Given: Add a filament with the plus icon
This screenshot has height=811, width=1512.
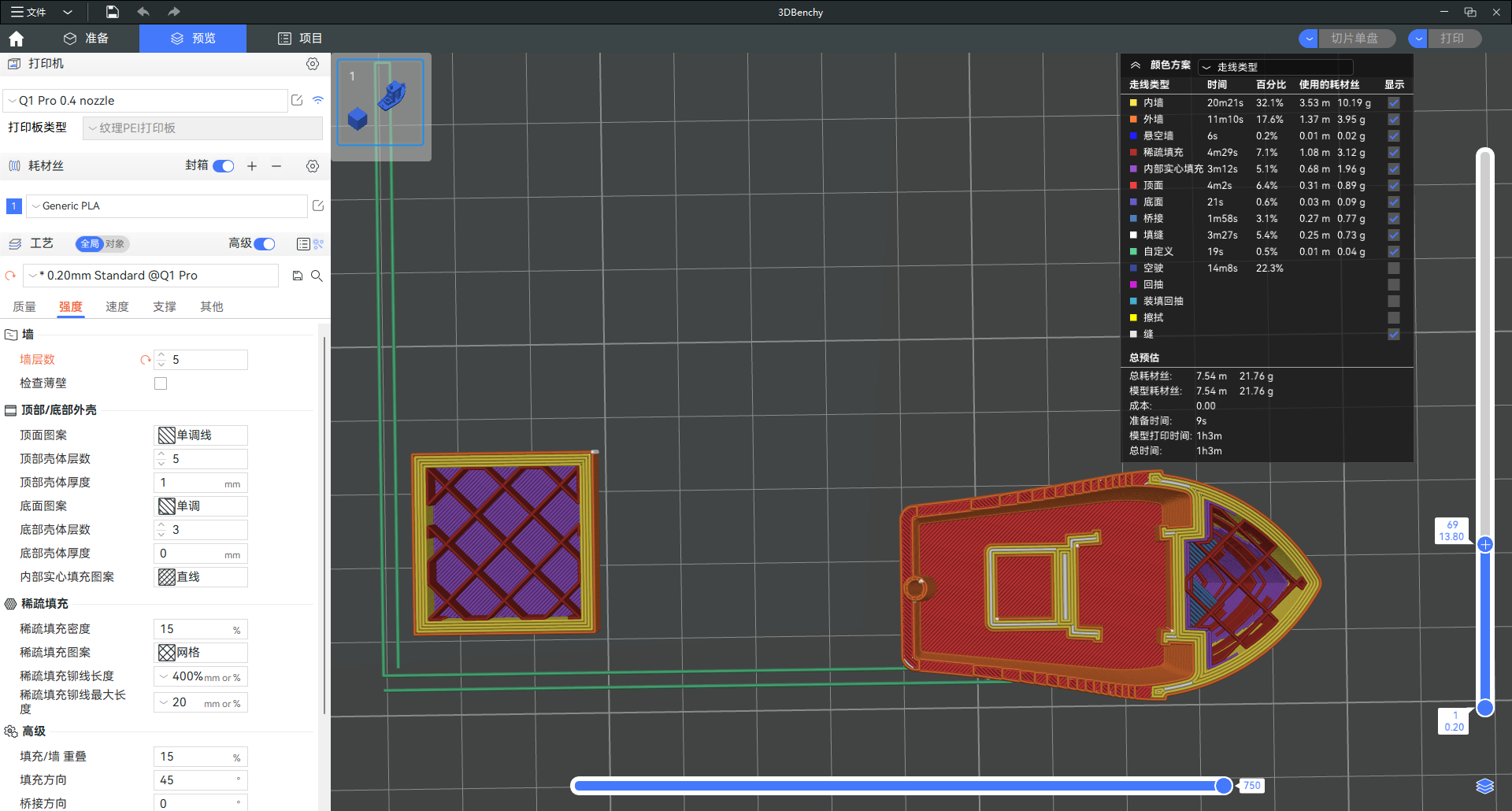Looking at the screenshot, I should 252,166.
